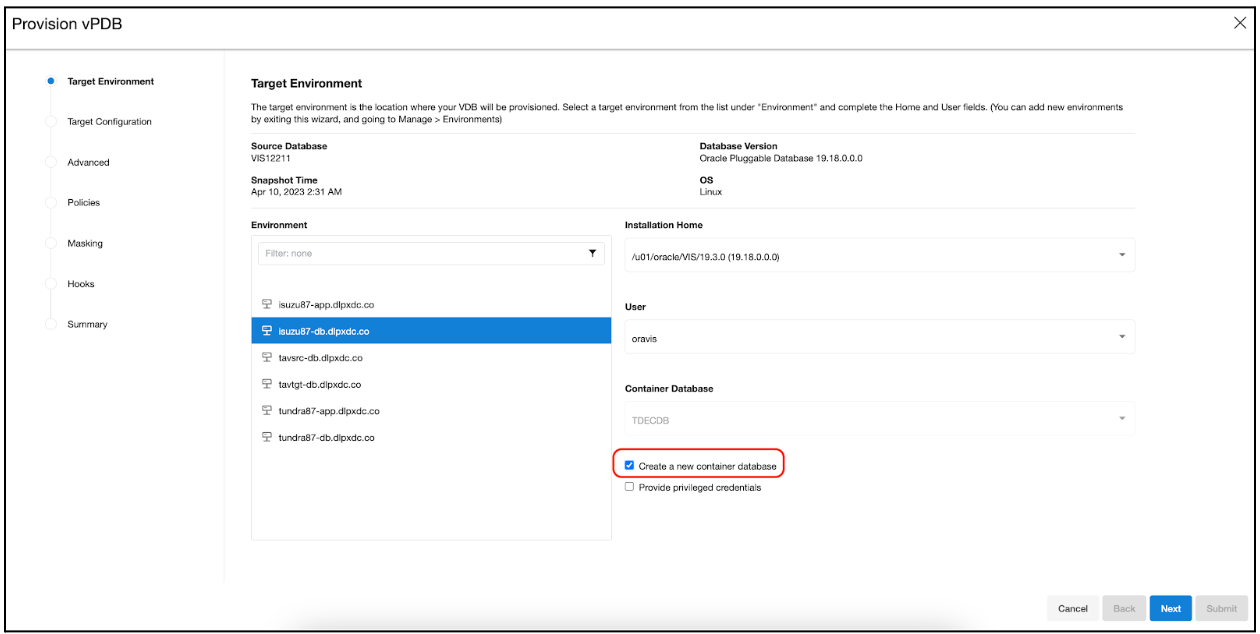Open the Installation Home dropdown
Screen dimensions: 1260x634
tap(879, 256)
